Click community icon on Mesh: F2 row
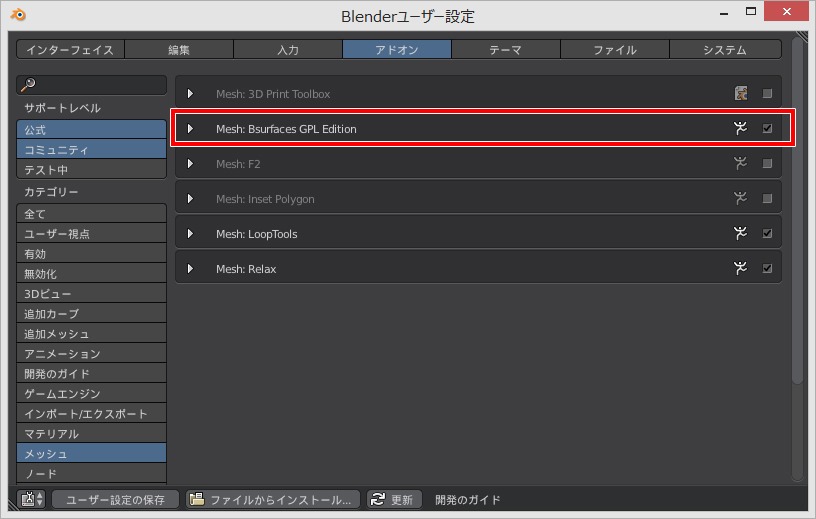816x519 pixels. tap(740, 163)
